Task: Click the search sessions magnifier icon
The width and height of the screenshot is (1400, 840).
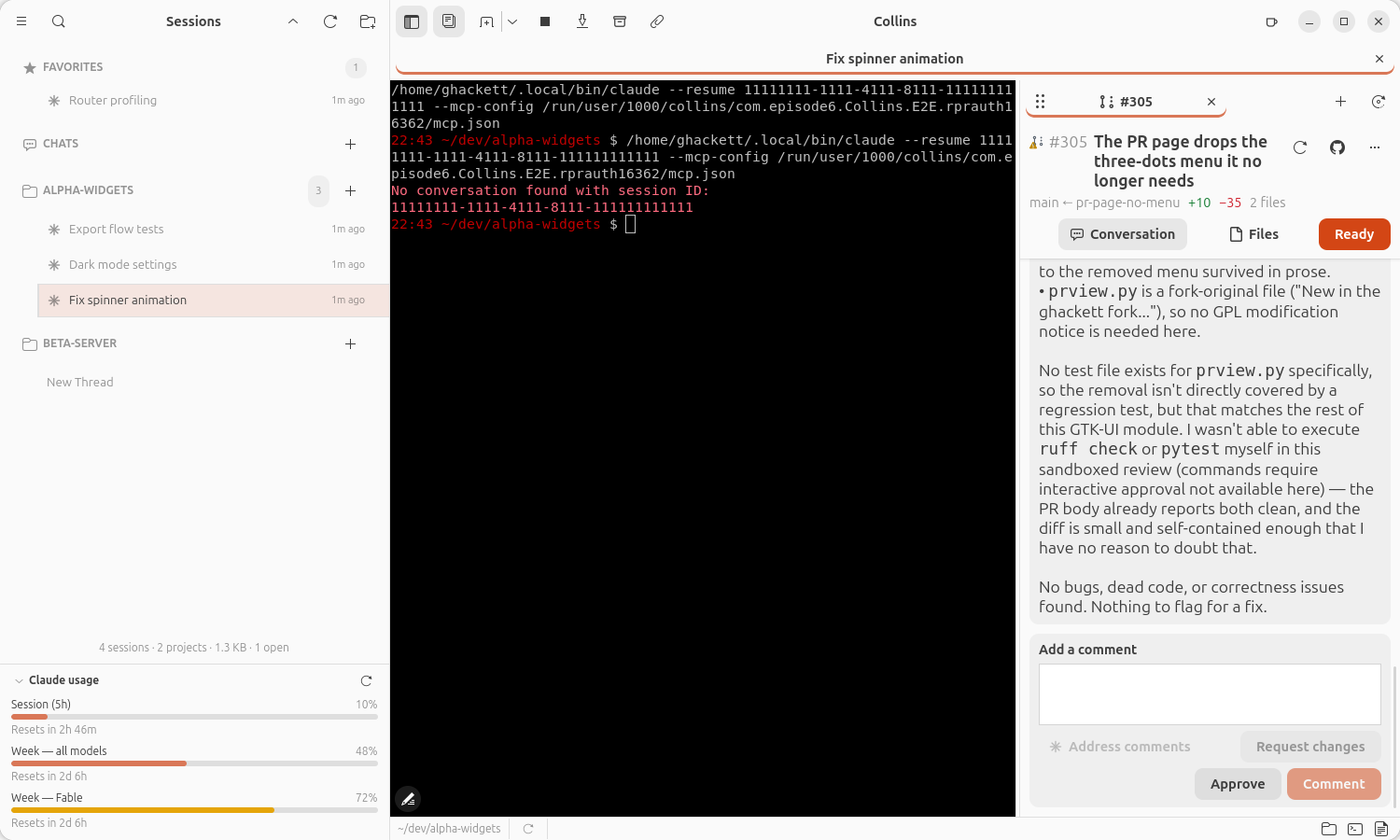Action: [59, 21]
